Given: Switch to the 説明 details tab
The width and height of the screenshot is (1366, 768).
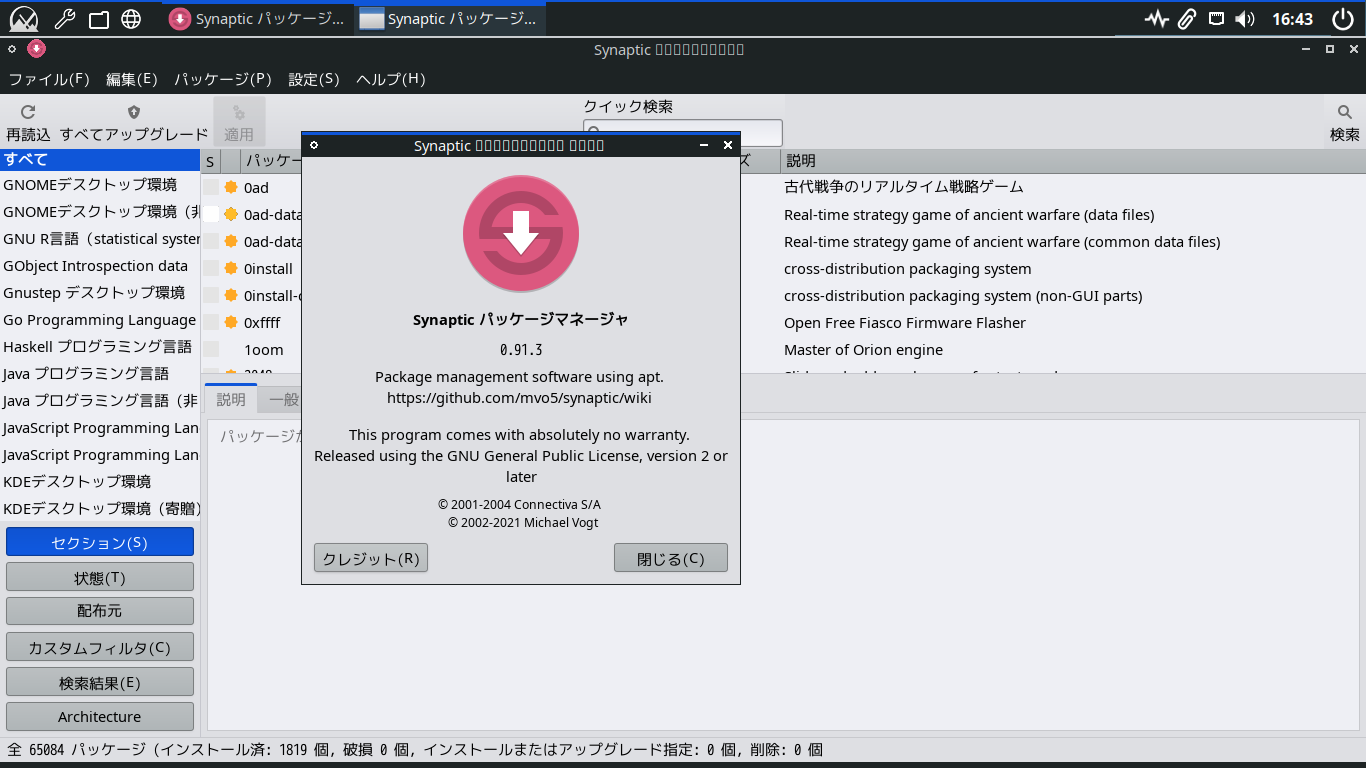Looking at the screenshot, I should [x=231, y=399].
